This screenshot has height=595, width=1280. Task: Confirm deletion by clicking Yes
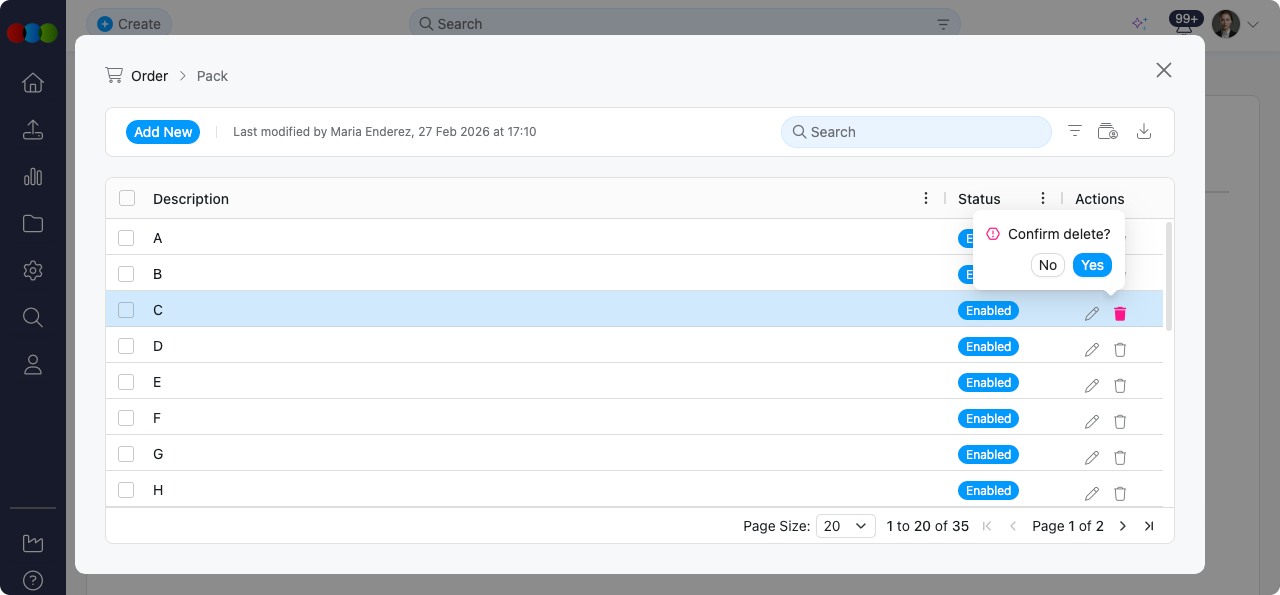[x=1092, y=265]
